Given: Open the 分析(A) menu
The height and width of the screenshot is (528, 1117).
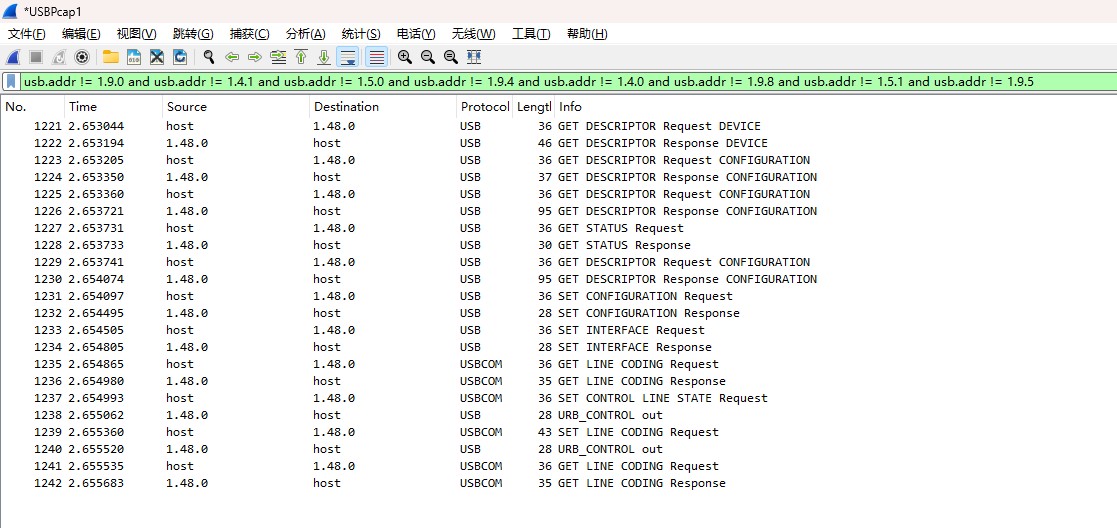Looking at the screenshot, I should point(305,33).
